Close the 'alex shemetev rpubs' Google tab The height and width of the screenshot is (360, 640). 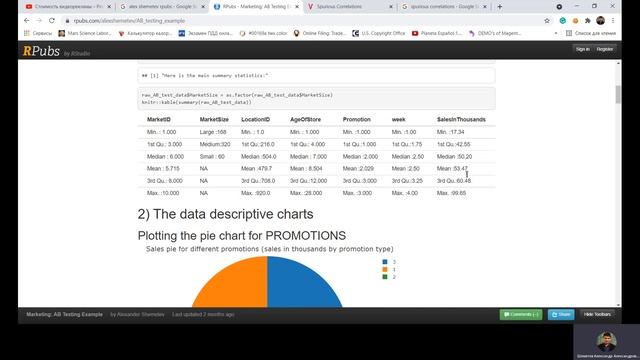[203, 7]
